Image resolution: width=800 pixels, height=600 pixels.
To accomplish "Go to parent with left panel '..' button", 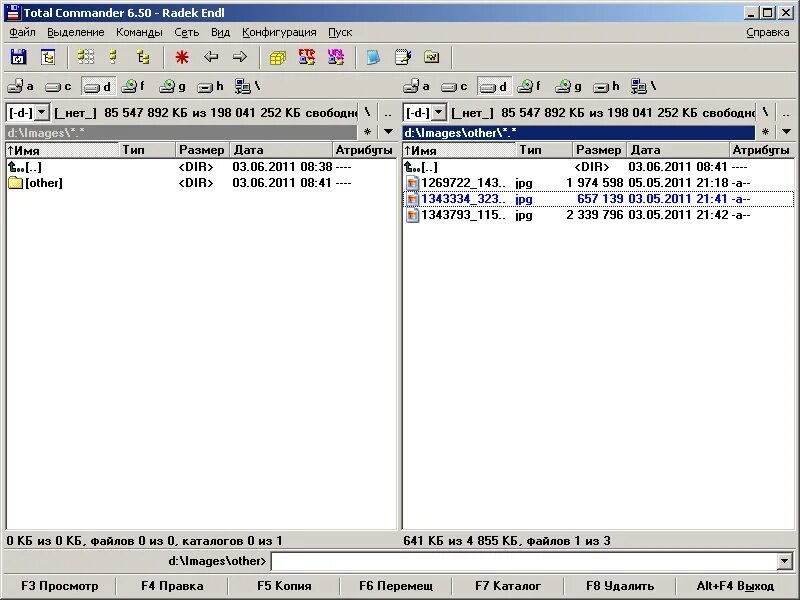I will tap(388, 112).
